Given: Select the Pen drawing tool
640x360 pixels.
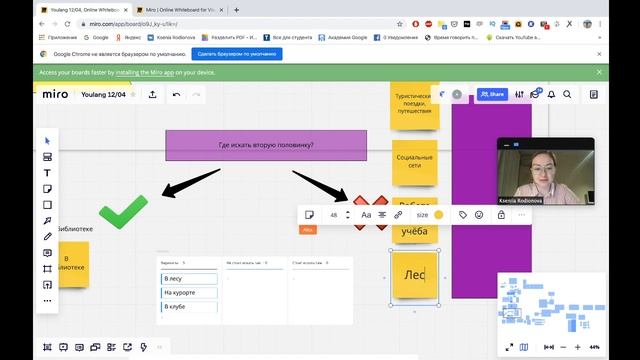Looking at the screenshot, I should coord(47,237).
